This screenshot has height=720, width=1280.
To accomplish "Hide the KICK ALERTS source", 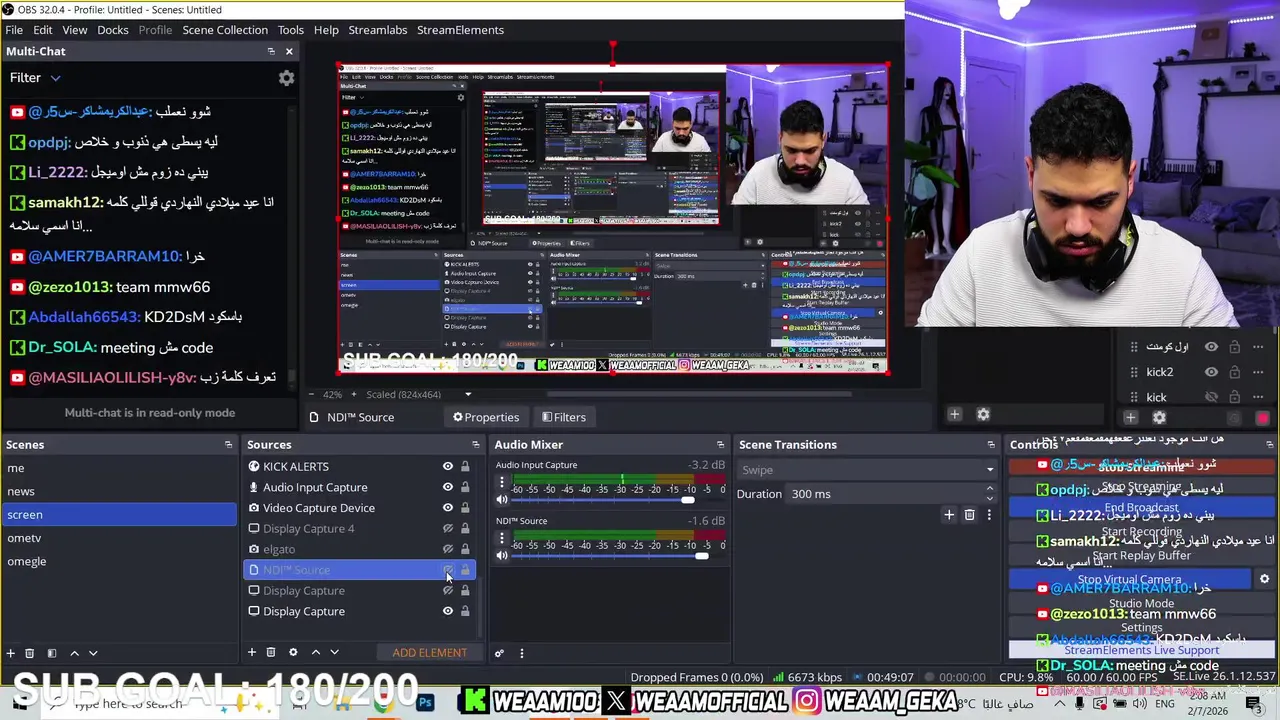I will coord(448,467).
